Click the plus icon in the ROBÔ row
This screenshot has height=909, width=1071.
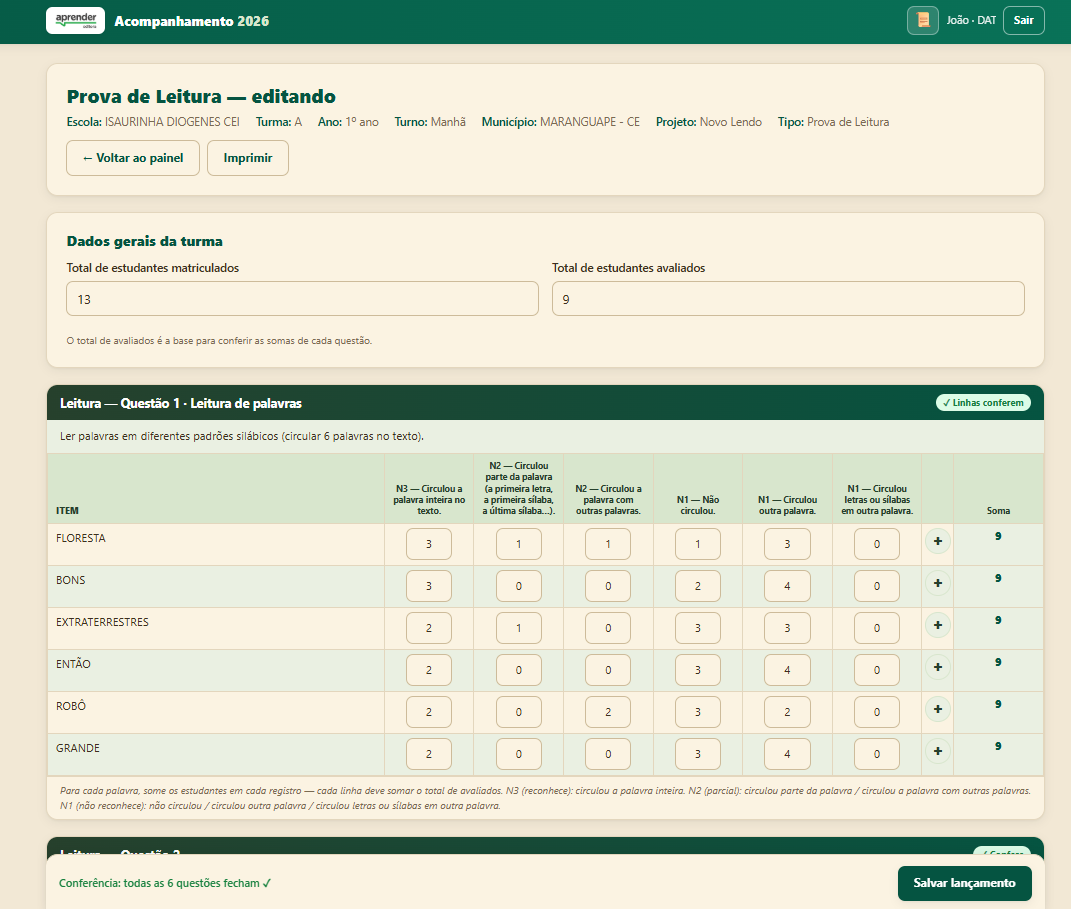pyautogui.click(x=937, y=710)
